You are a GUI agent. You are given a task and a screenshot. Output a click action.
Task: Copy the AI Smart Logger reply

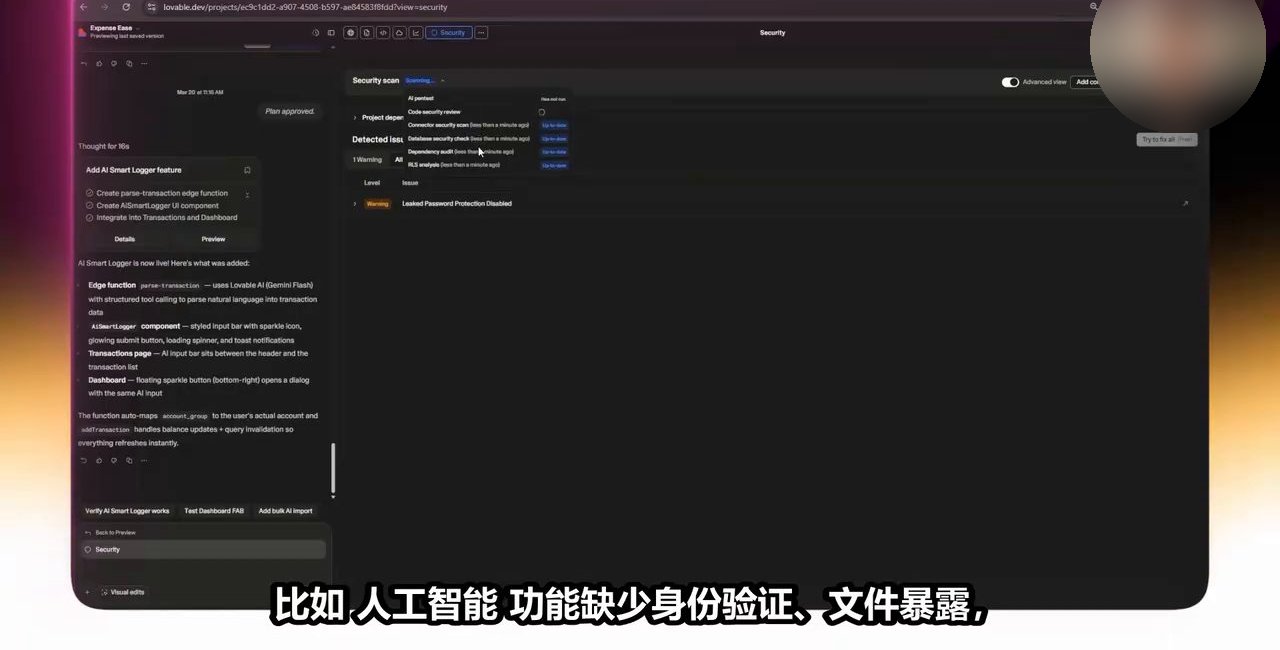129,461
